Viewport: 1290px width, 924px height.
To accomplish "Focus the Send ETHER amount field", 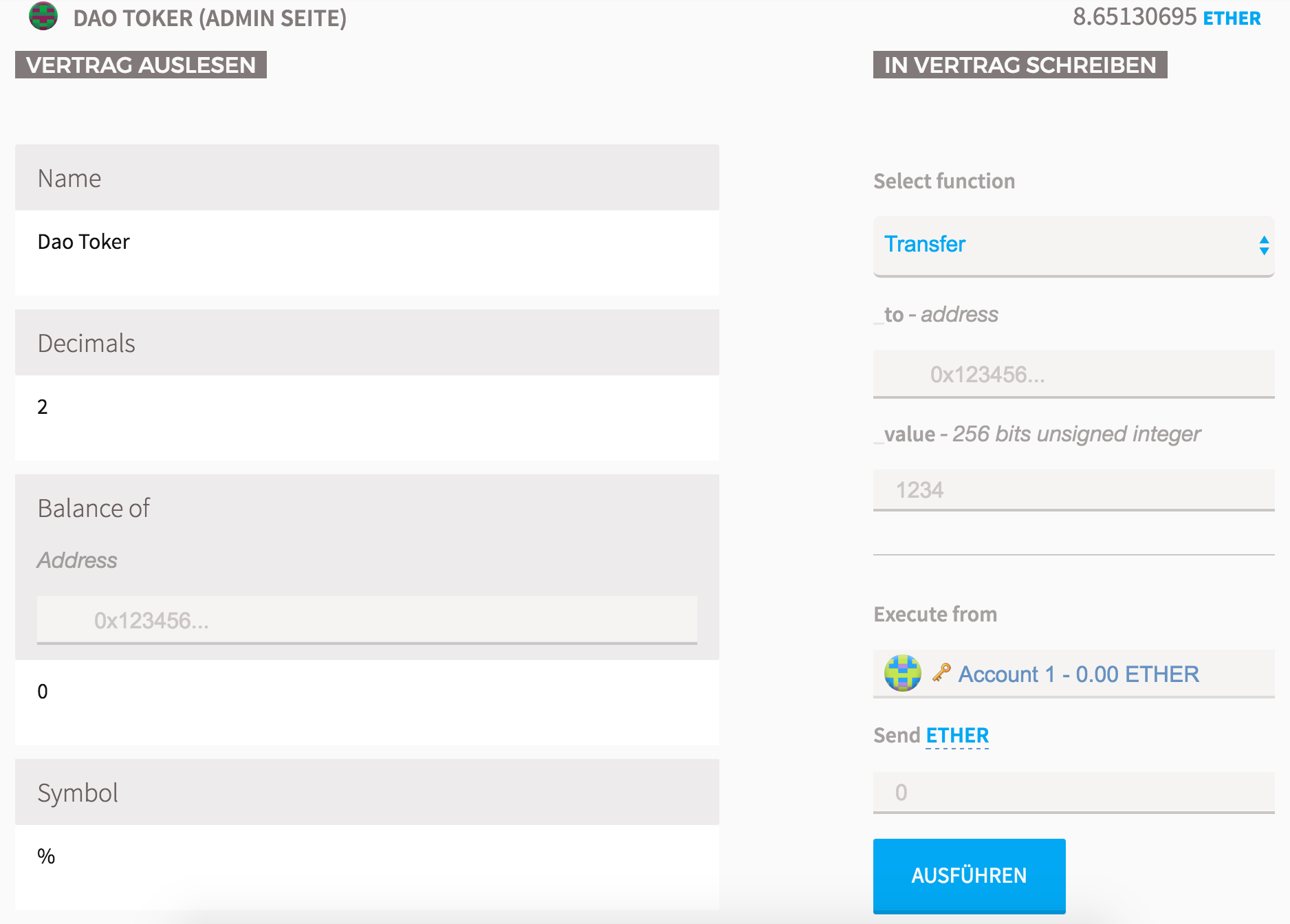I will [x=1073, y=792].
